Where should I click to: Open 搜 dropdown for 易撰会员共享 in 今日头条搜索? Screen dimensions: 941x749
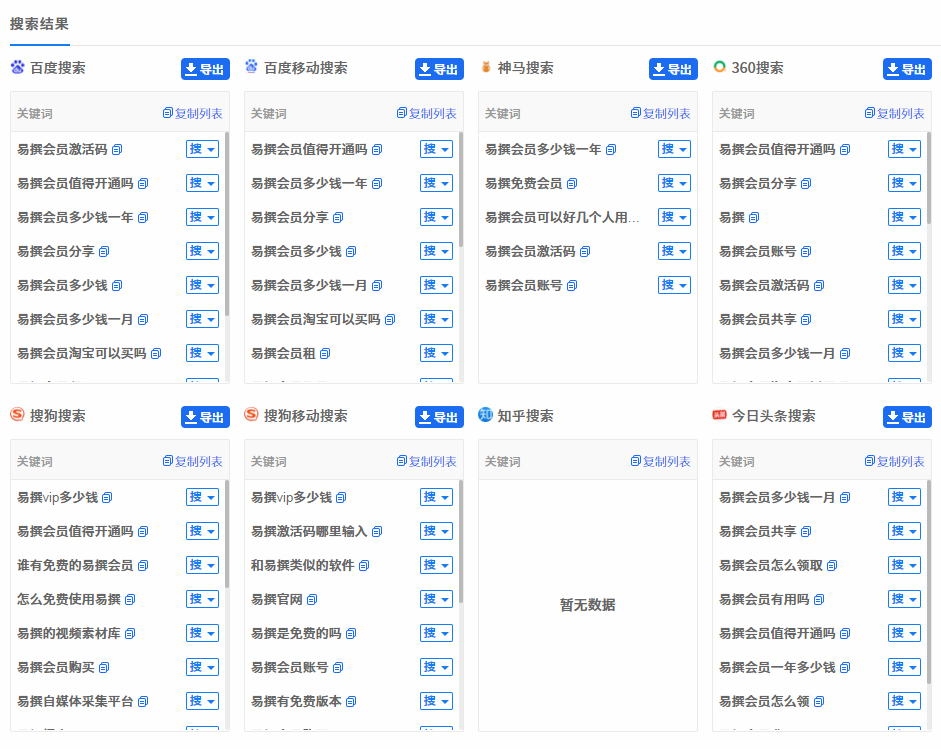[904, 531]
